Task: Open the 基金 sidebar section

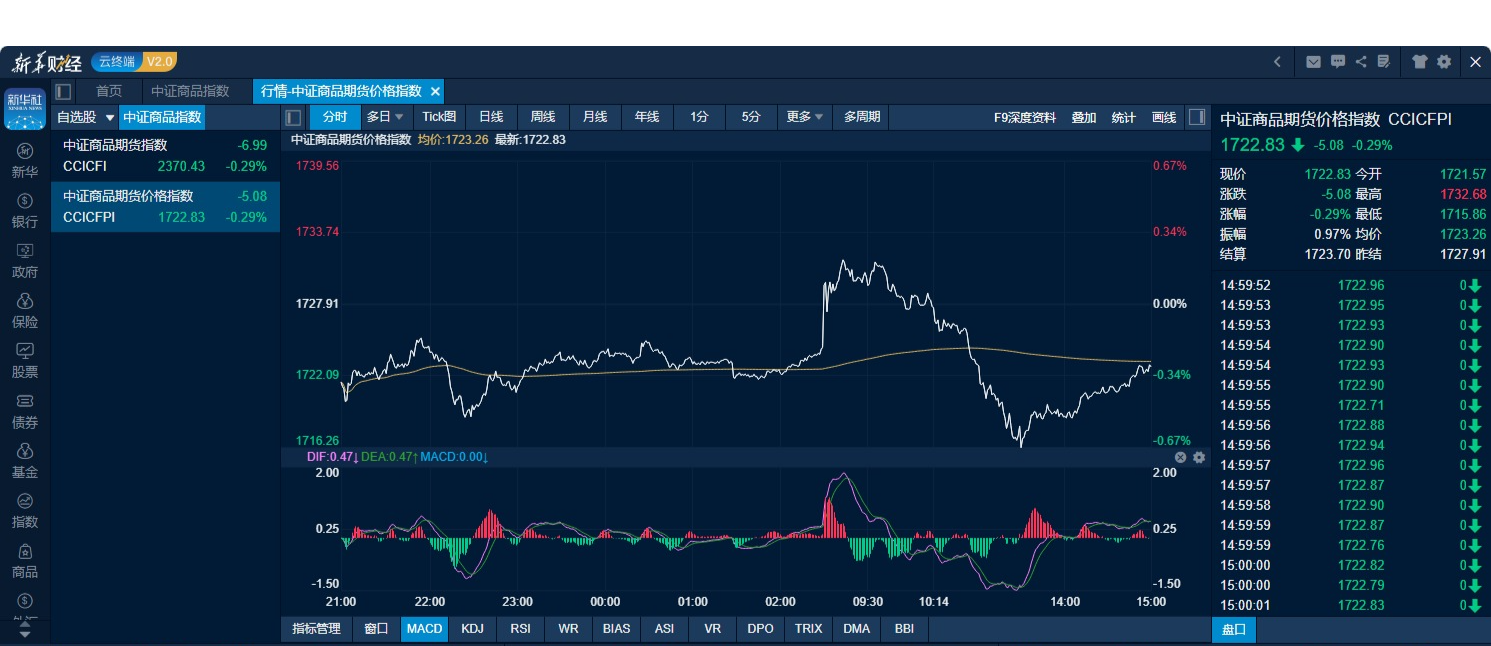Action: (x=25, y=461)
